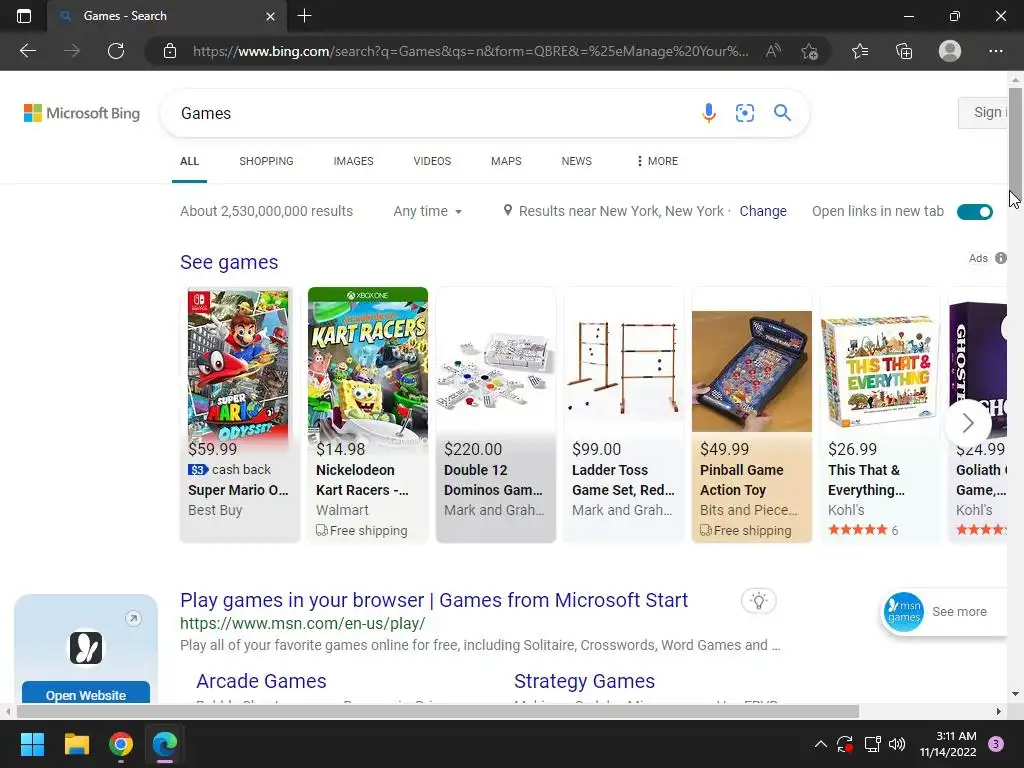Screen dimensions: 1024x768
Task: Open notification center badge
Action: [996, 744]
